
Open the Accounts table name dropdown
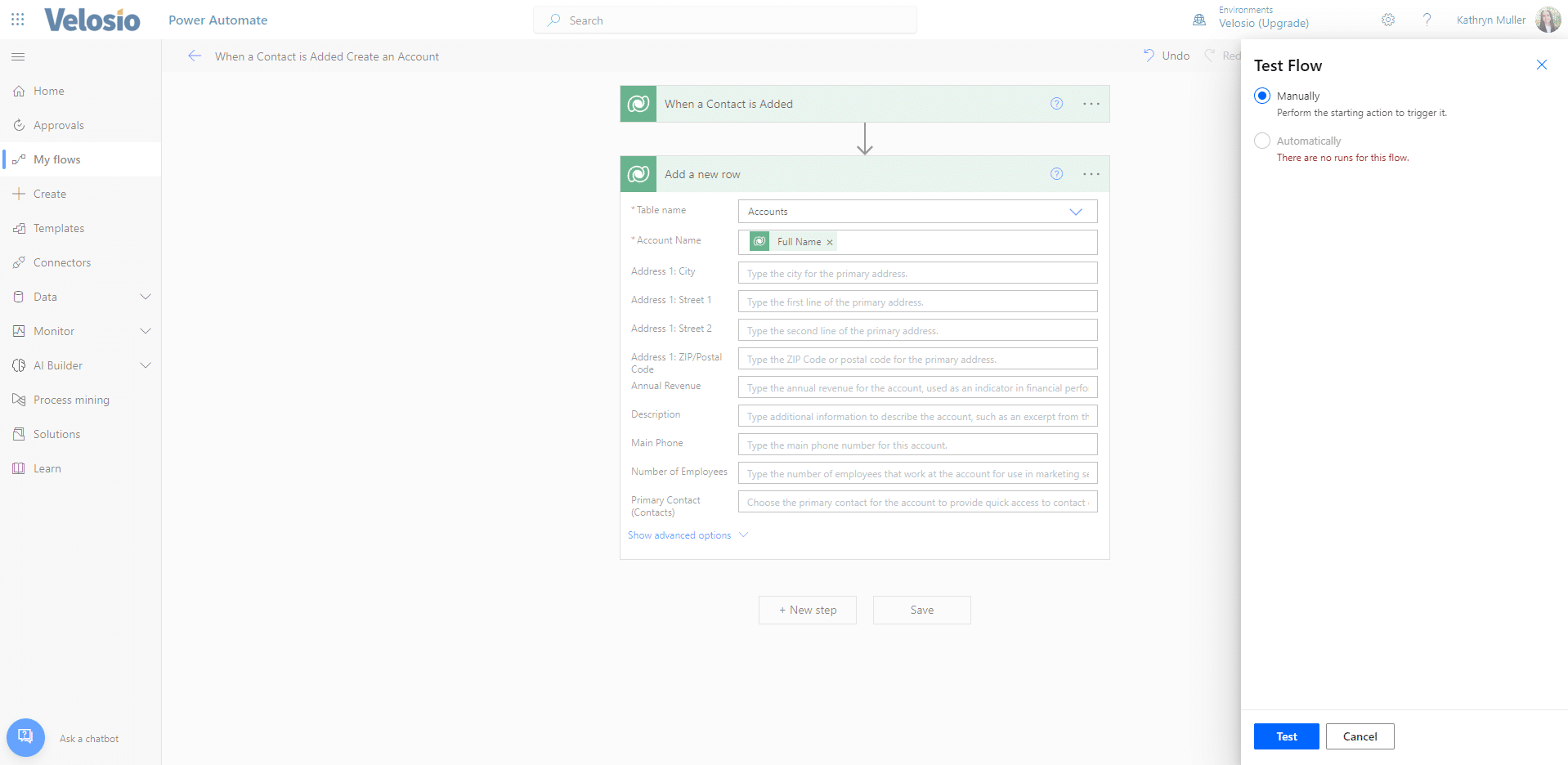click(x=1076, y=212)
